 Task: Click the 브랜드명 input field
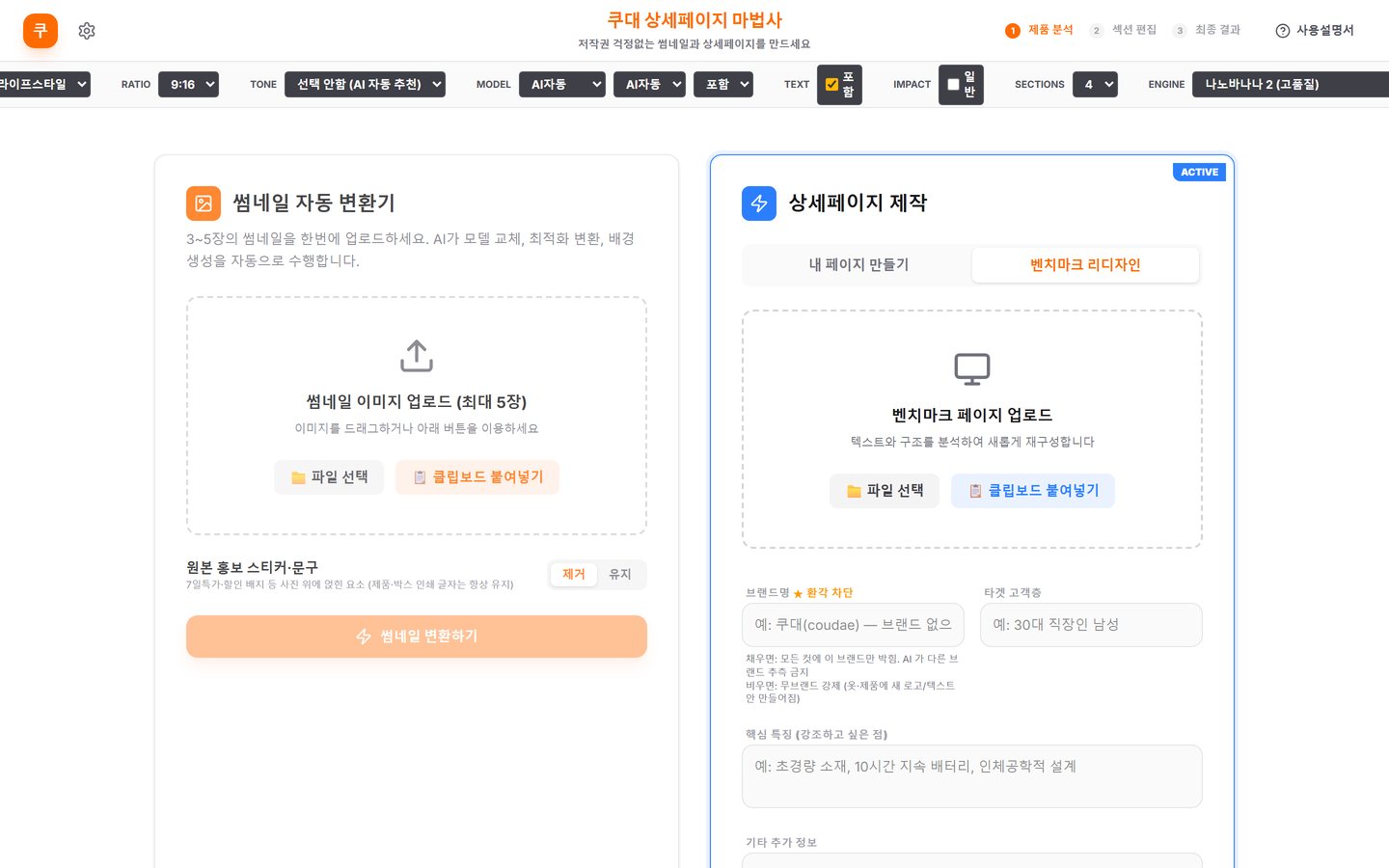[x=853, y=625]
